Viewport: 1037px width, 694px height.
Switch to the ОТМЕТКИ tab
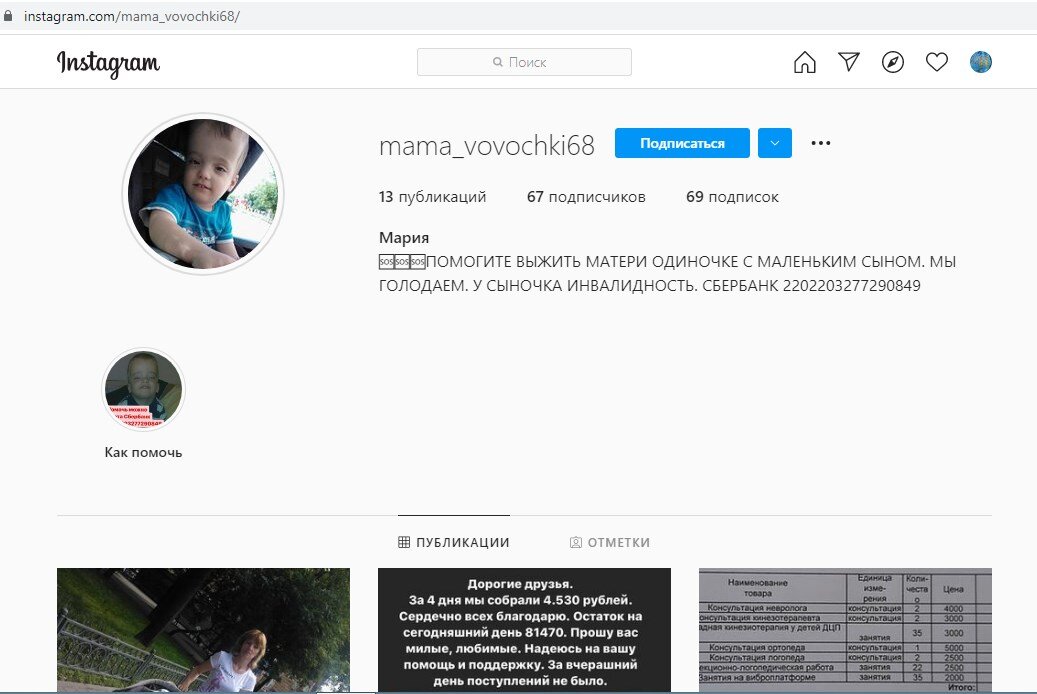point(610,542)
